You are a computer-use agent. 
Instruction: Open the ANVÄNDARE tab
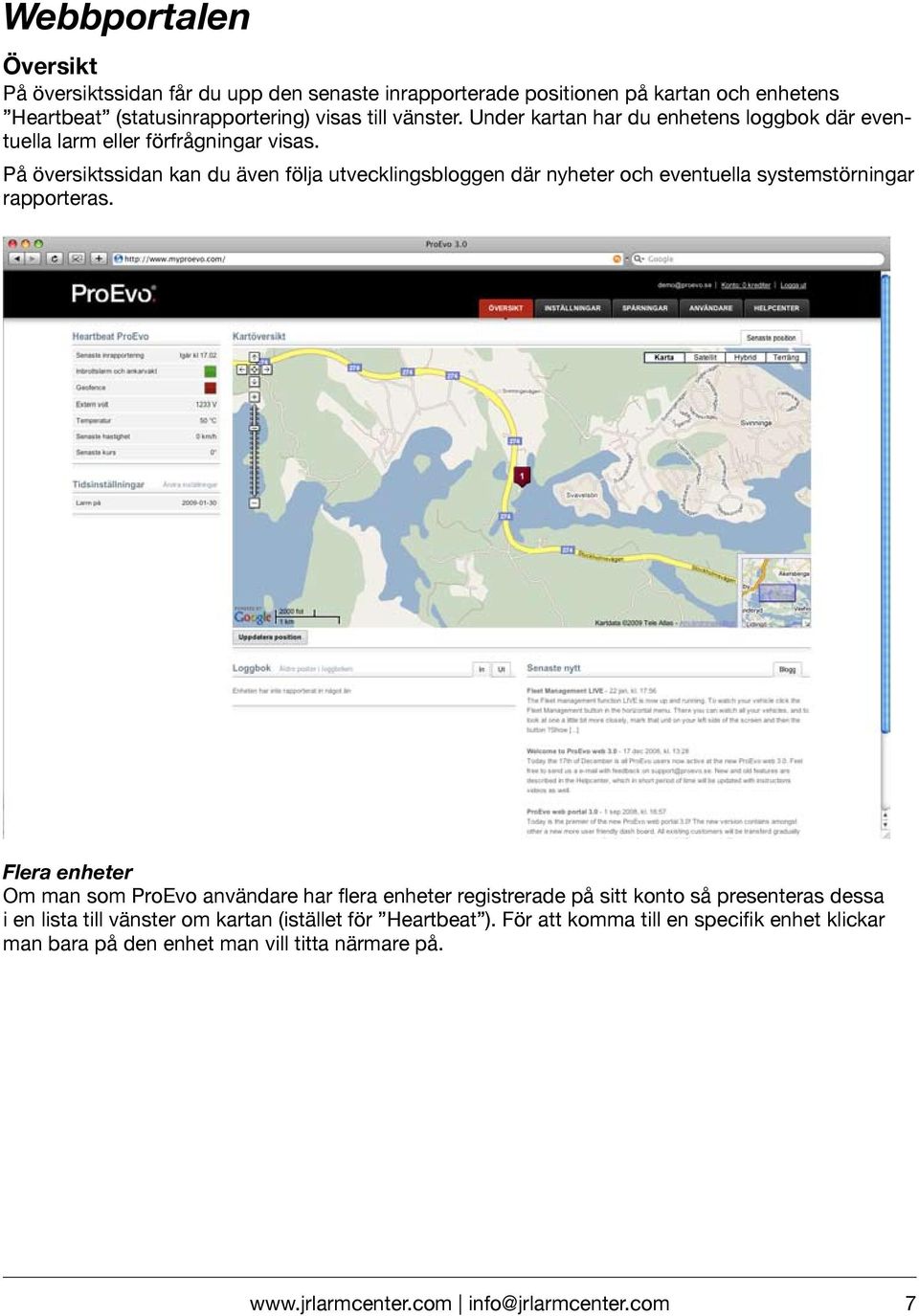[711, 308]
